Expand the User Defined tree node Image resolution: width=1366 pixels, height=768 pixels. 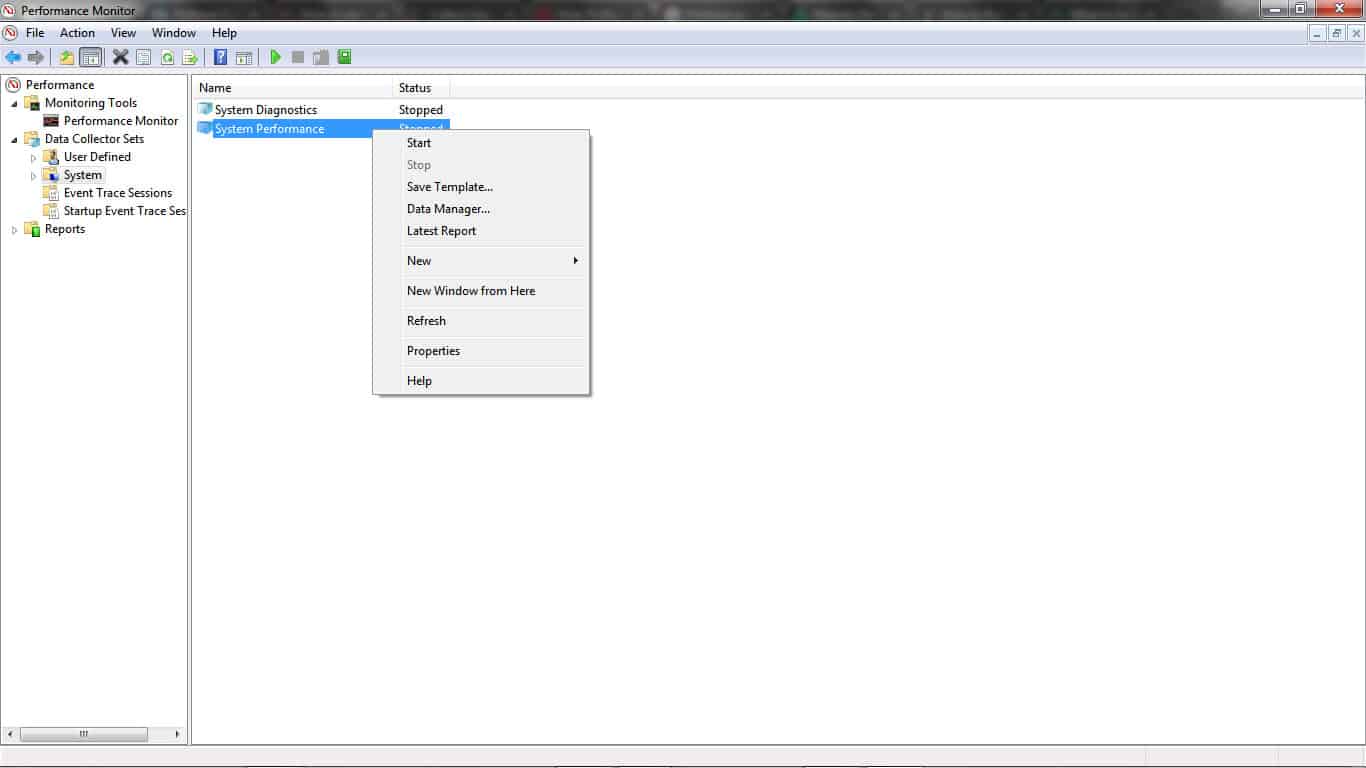pos(33,158)
